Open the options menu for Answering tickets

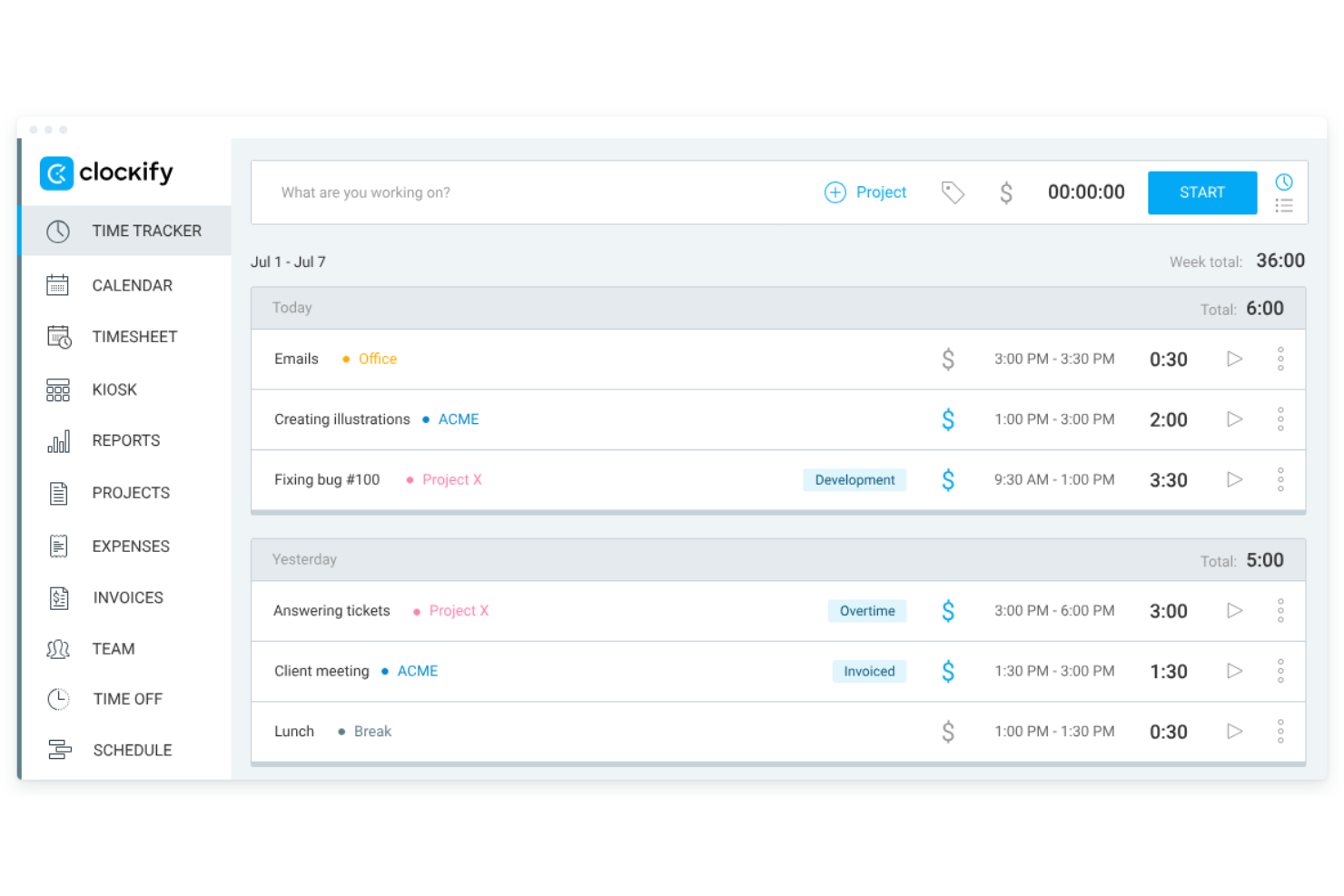(1280, 610)
